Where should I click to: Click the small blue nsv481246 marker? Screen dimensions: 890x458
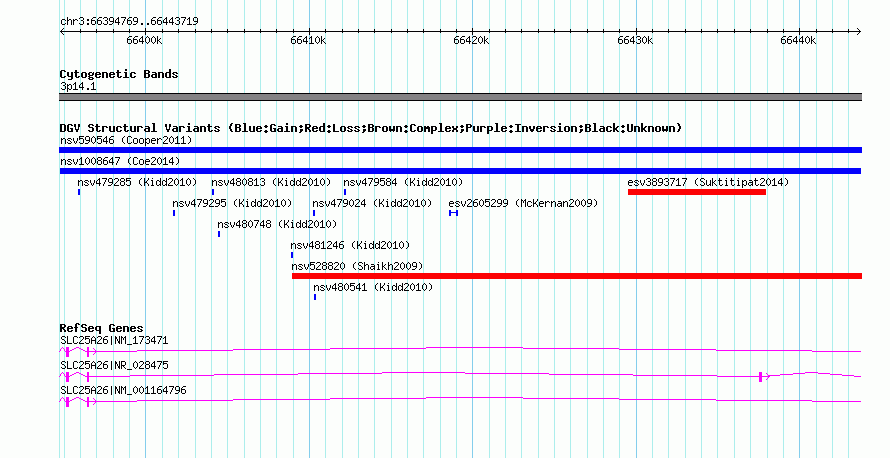pos(292,255)
